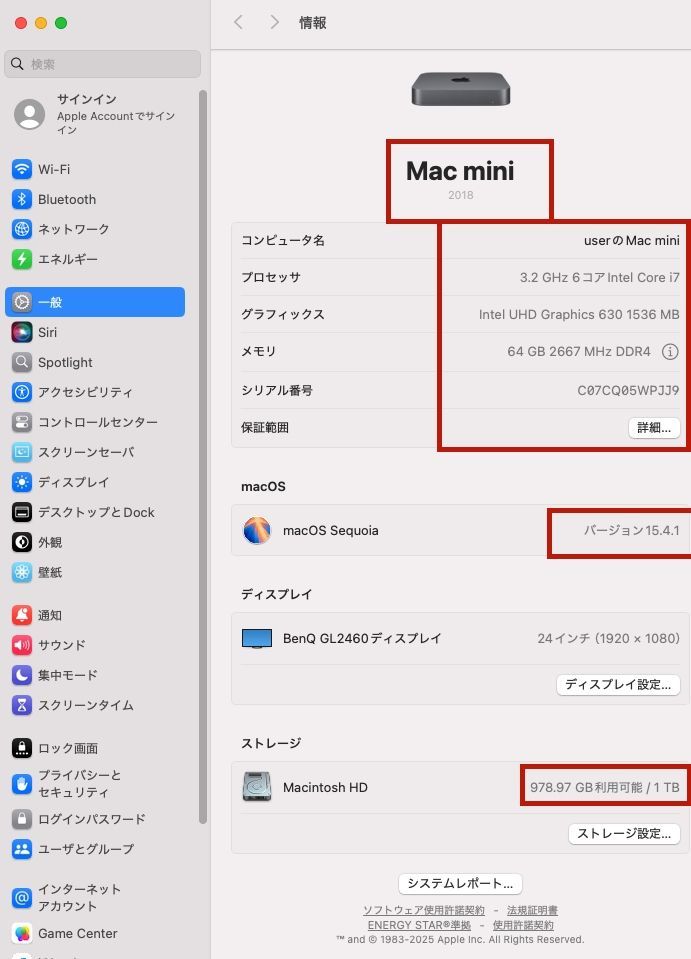
Task: Click the Apple Account avatar icon
Action: pos(29,114)
